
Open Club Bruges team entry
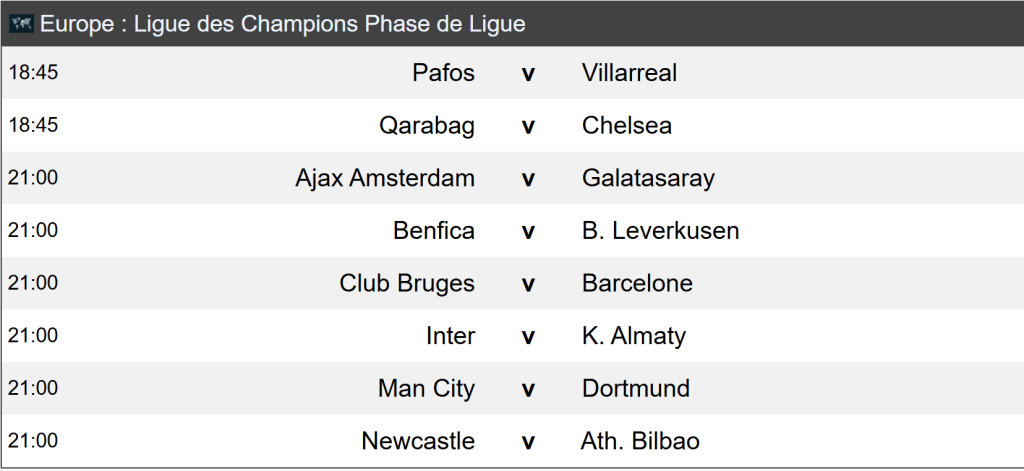click(407, 283)
